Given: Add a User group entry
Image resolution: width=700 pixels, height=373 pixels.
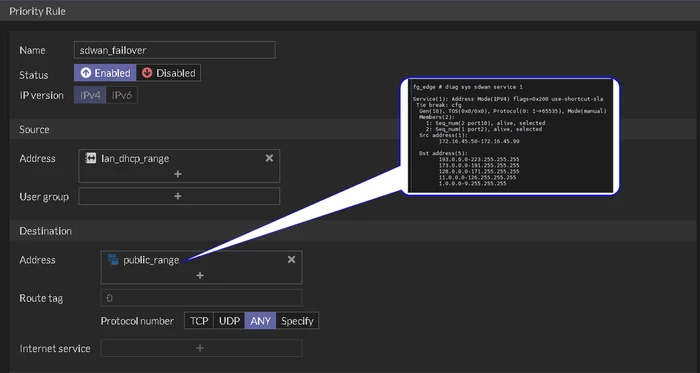Looking at the screenshot, I should [x=179, y=196].
